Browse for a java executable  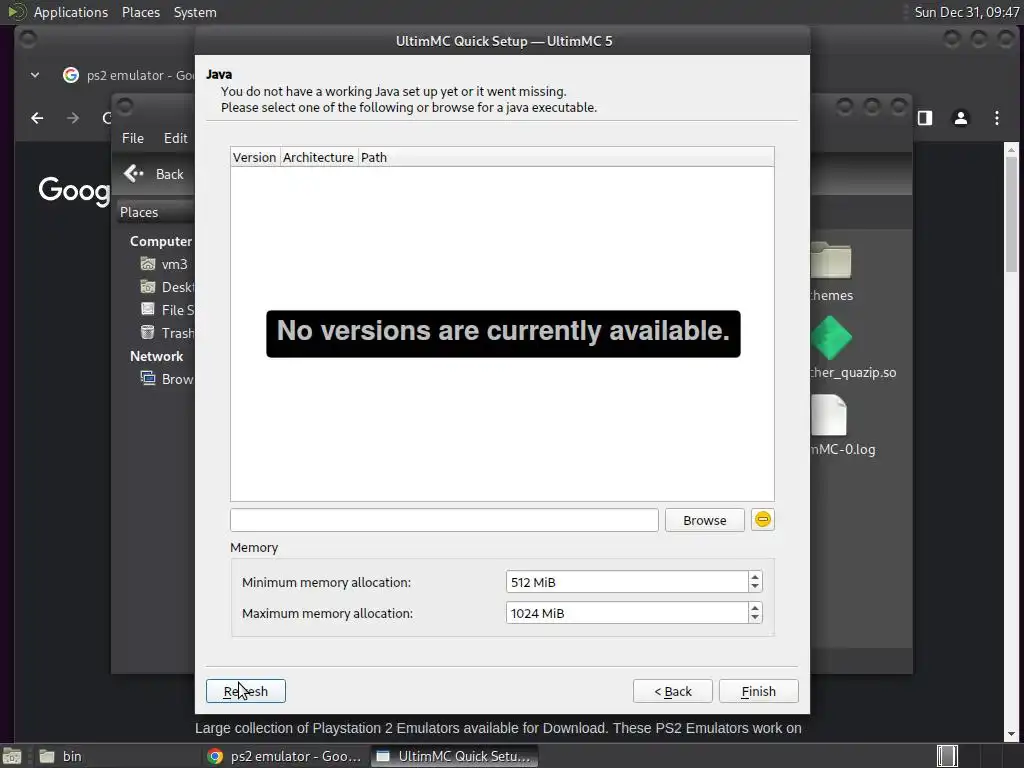click(x=705, y=520)
